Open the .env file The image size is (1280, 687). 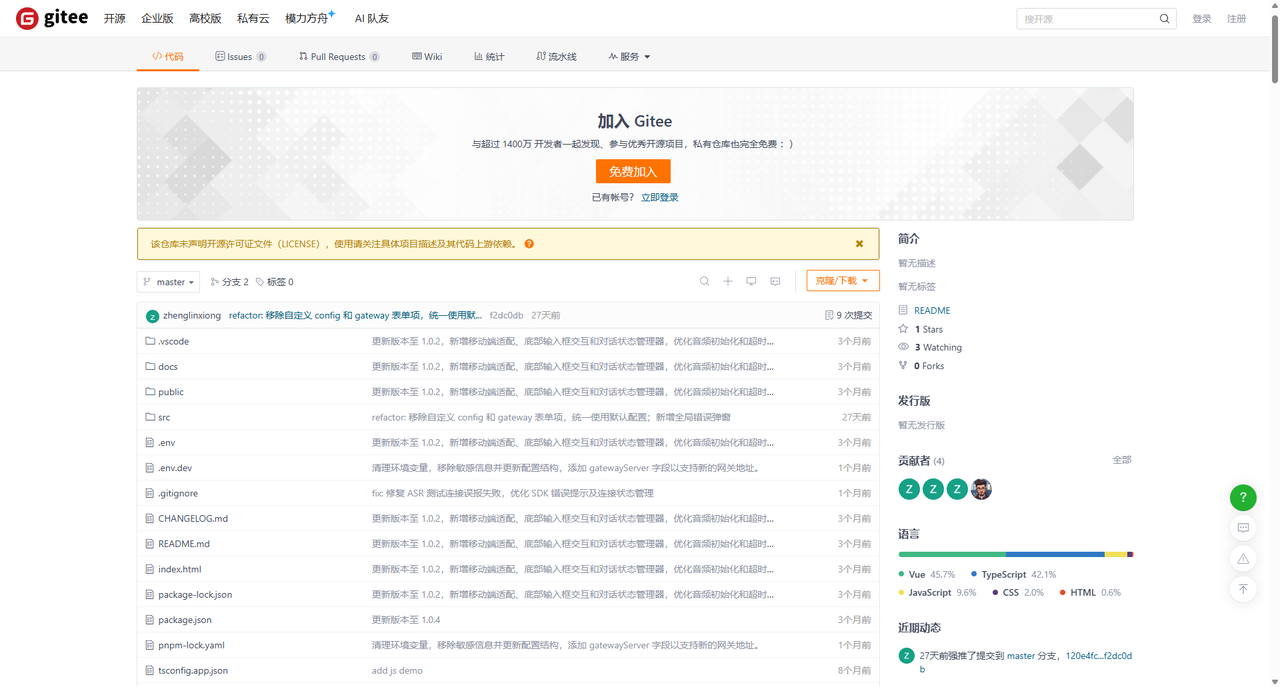click(x=166, y=442)
